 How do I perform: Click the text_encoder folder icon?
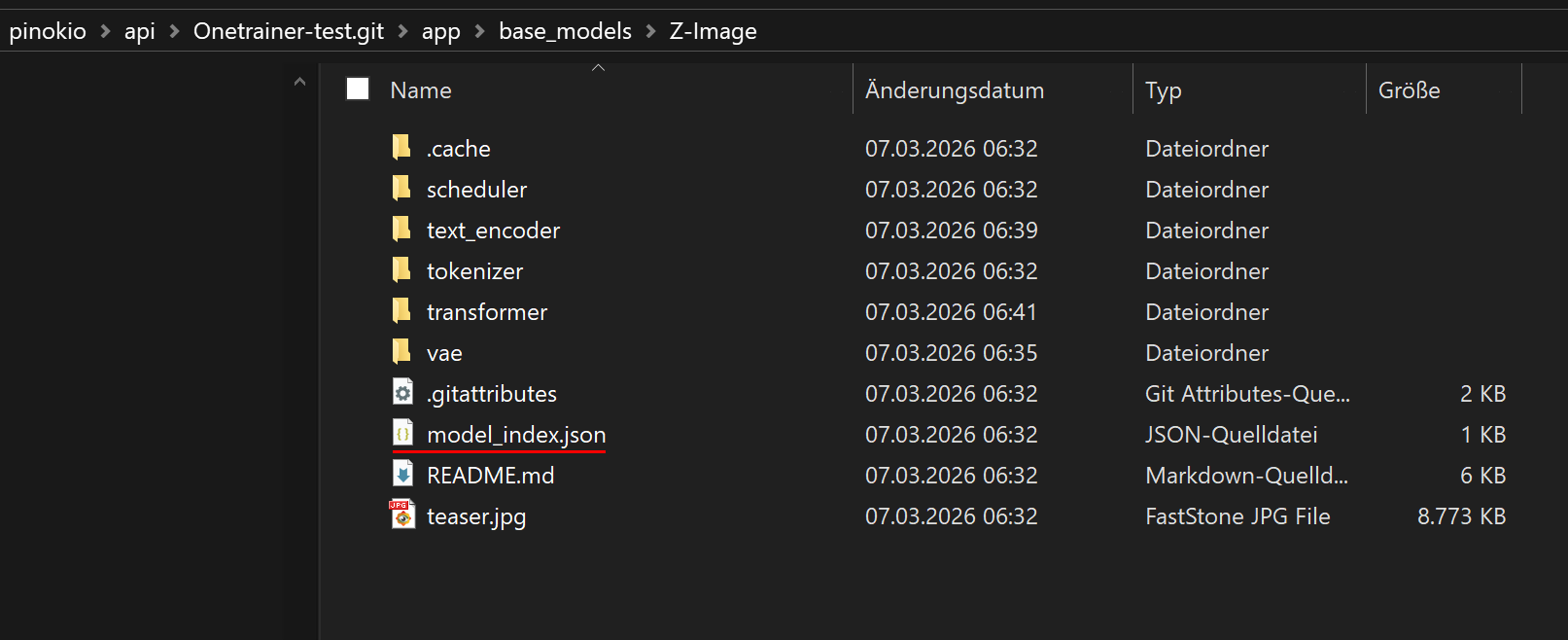pyautogui.click(x=401, y=230)
